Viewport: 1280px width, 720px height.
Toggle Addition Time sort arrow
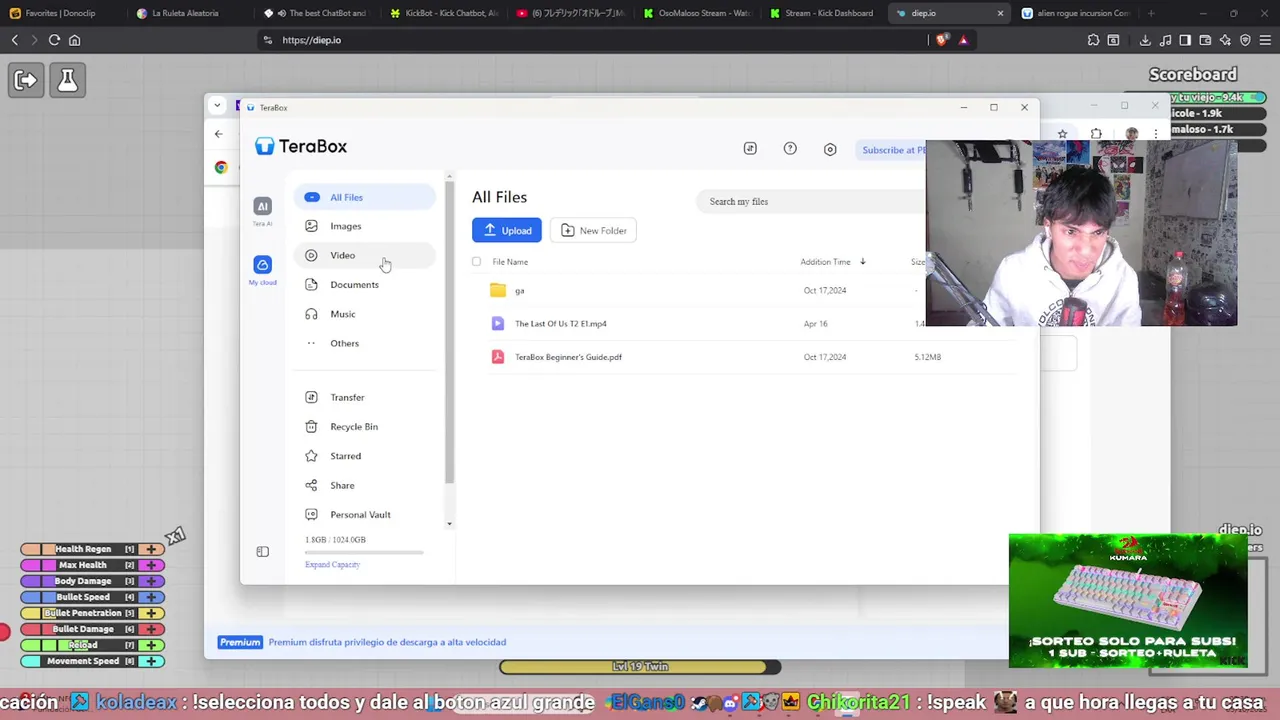pos(862,262)
